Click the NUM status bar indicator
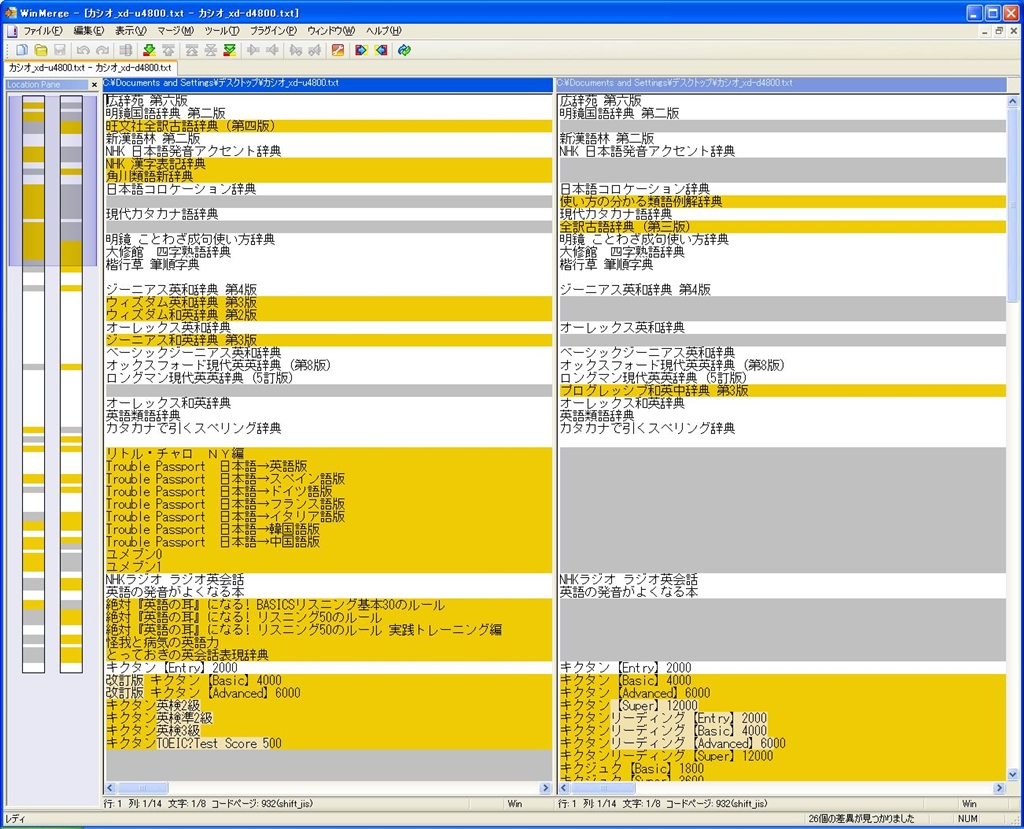Viewport: 1024px width, 829px height. click(x=967, y=819)
